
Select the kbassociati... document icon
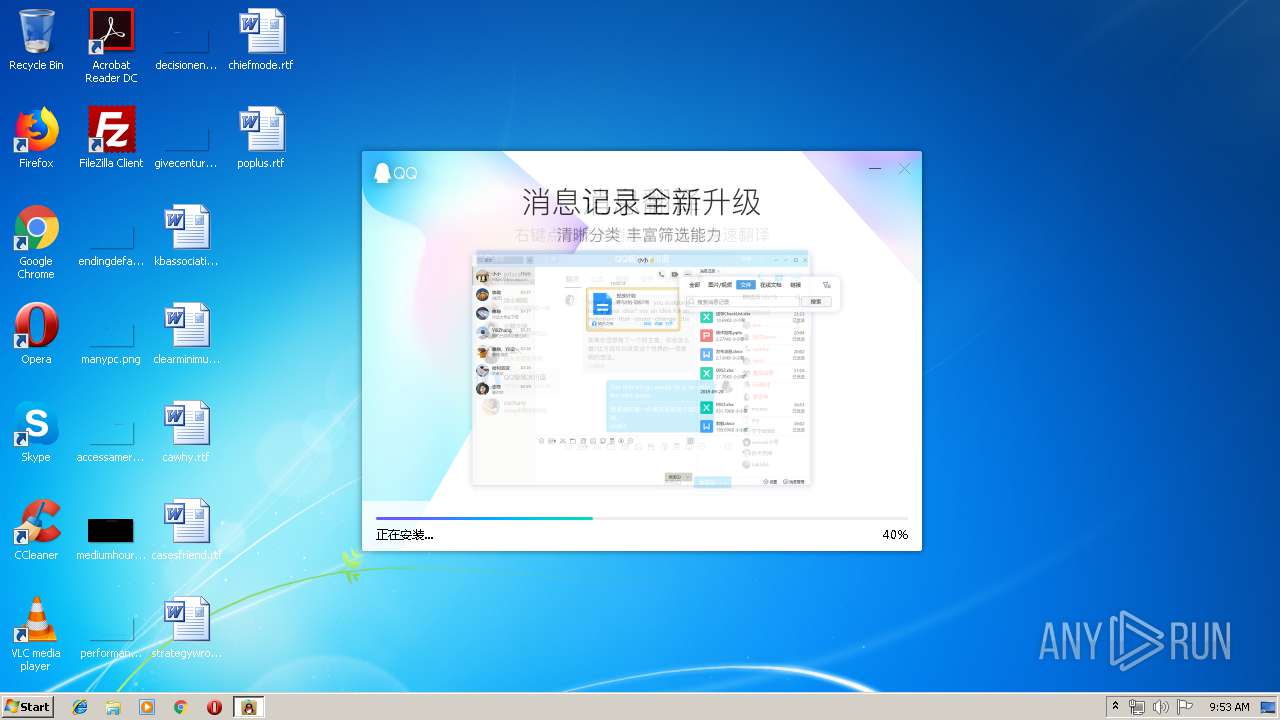[x=186, y=236]
